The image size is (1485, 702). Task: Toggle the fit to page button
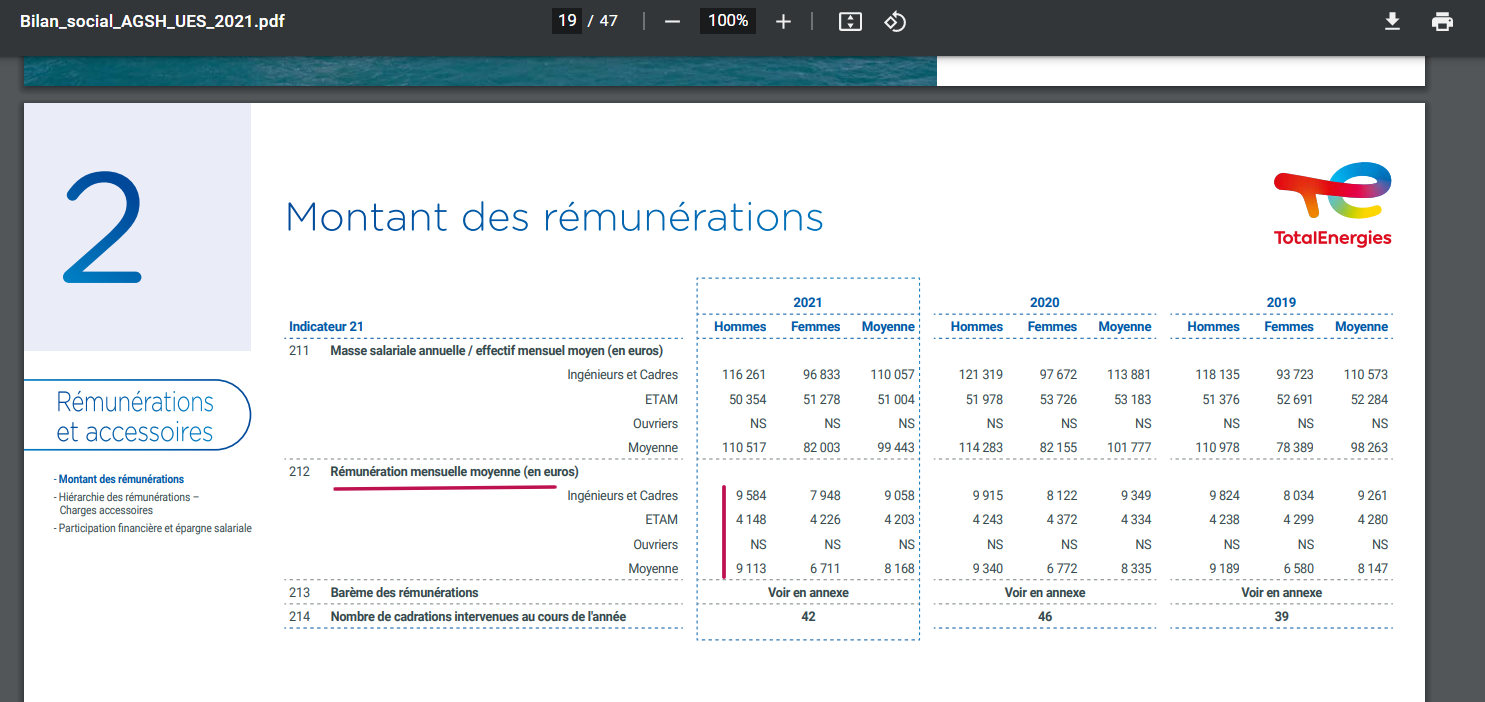(x=849, y=21)
